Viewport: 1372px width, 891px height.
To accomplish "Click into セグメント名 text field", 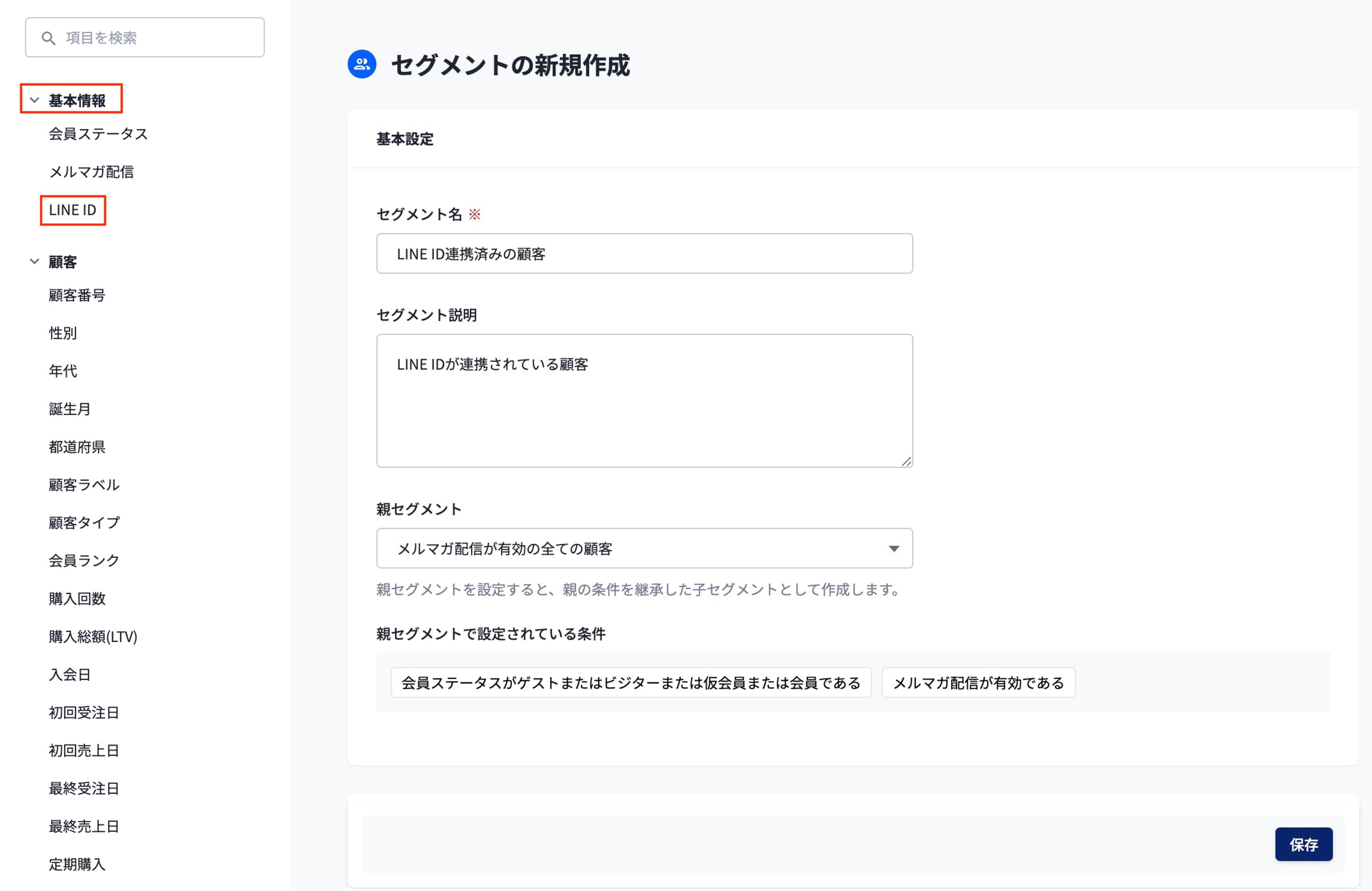I will pos(644,254).
